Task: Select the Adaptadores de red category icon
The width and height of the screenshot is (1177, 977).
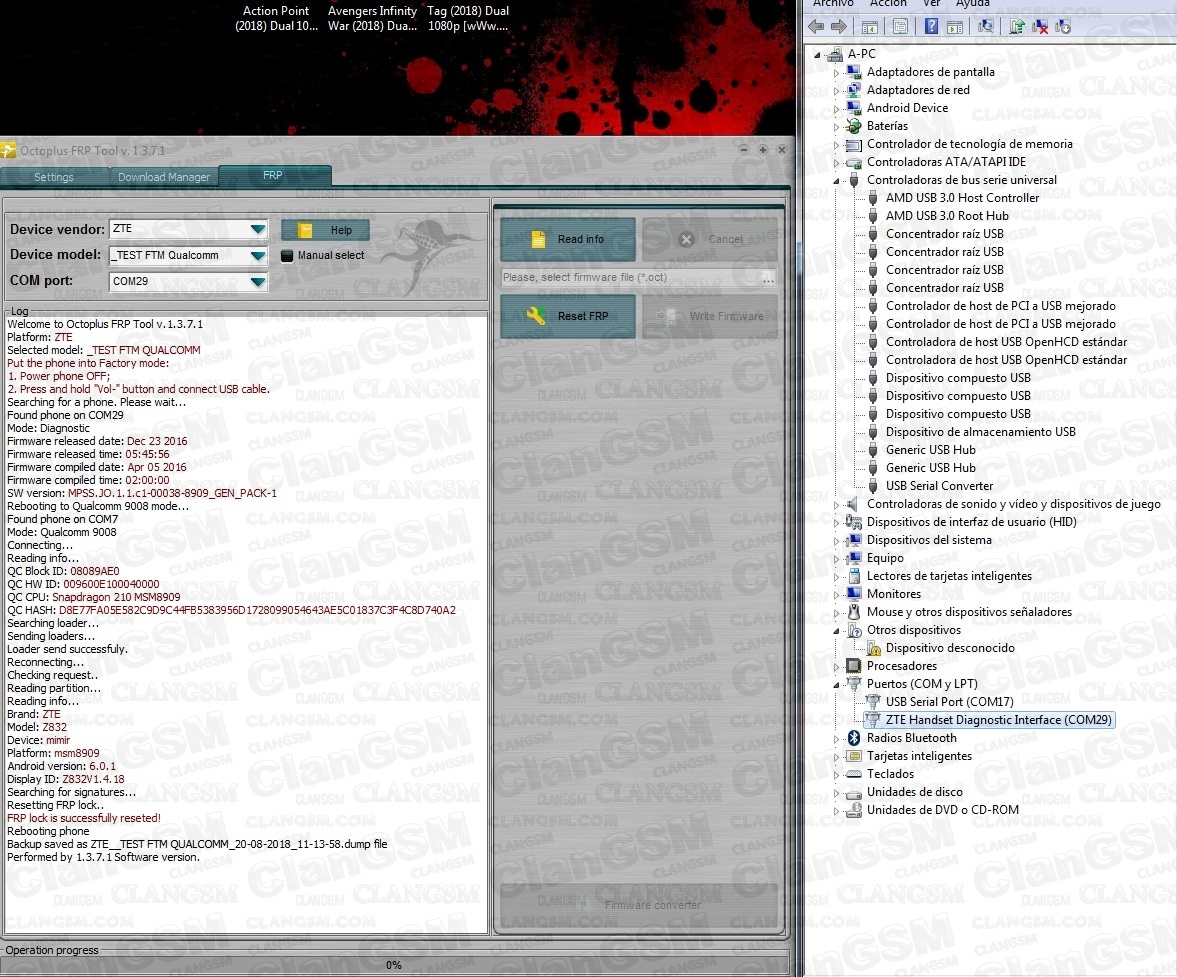Action: (x=853, y=90)
